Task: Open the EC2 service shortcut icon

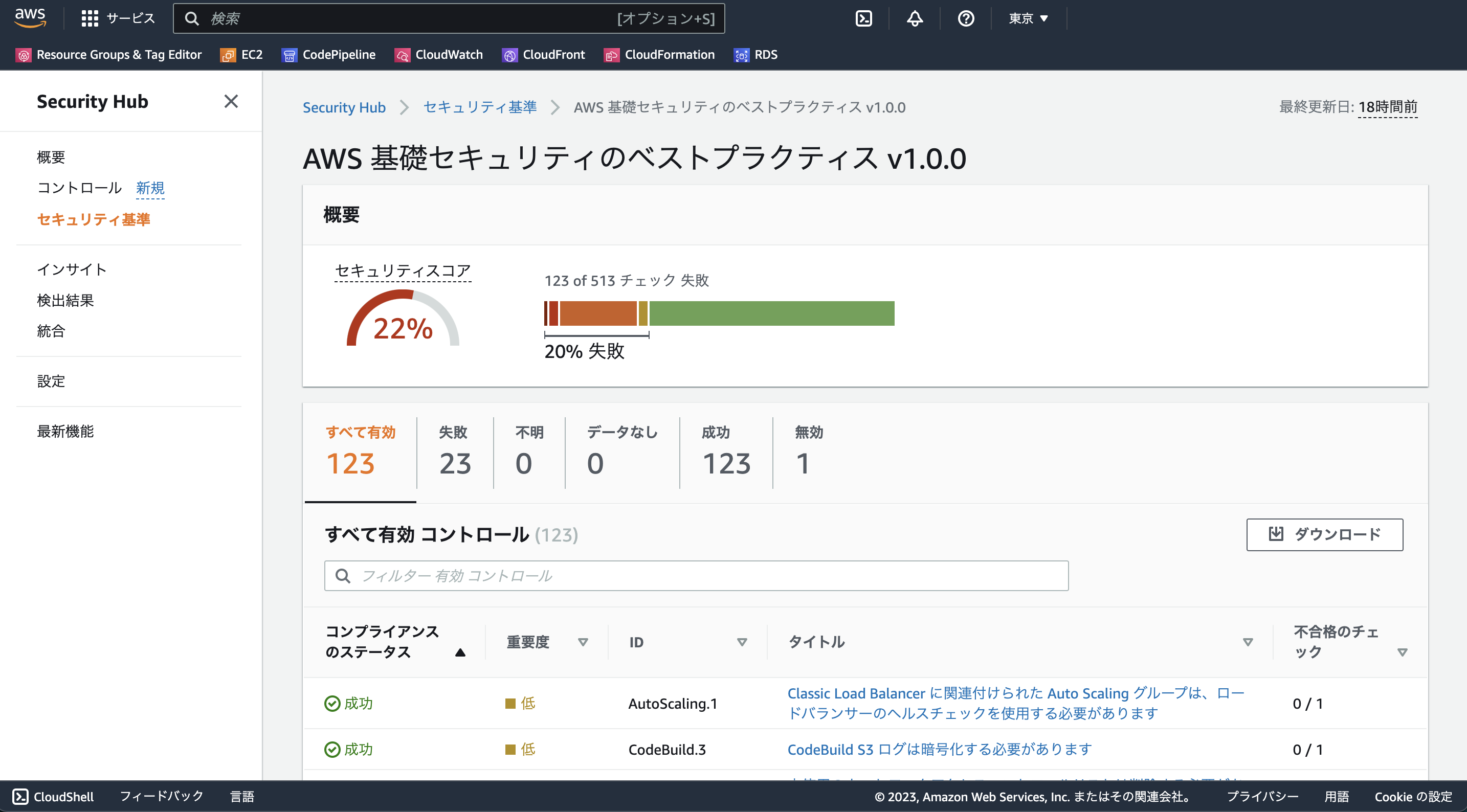Action: point(228,55)
